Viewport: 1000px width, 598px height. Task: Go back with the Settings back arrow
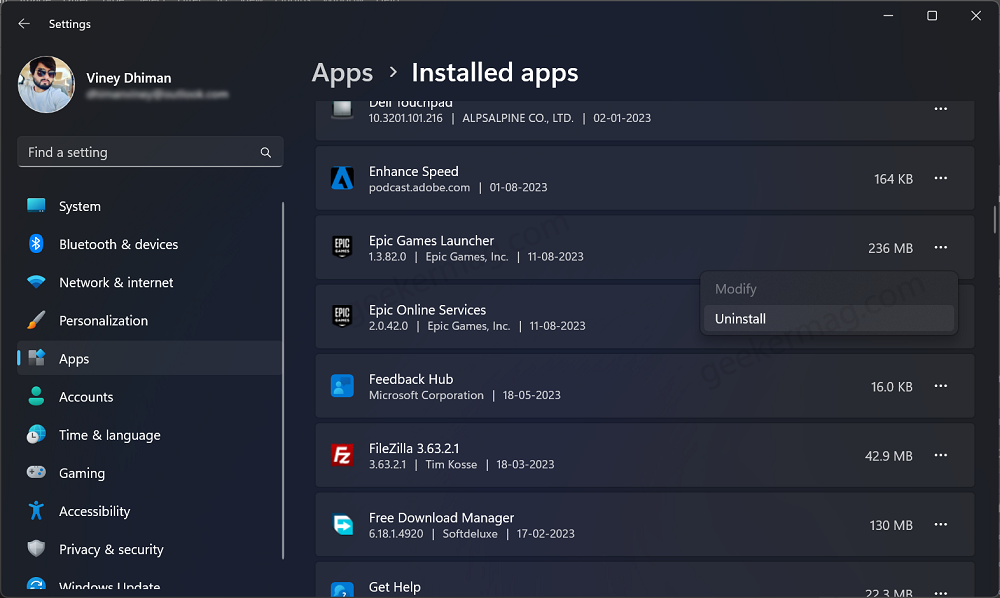click(x=24, y=24)
